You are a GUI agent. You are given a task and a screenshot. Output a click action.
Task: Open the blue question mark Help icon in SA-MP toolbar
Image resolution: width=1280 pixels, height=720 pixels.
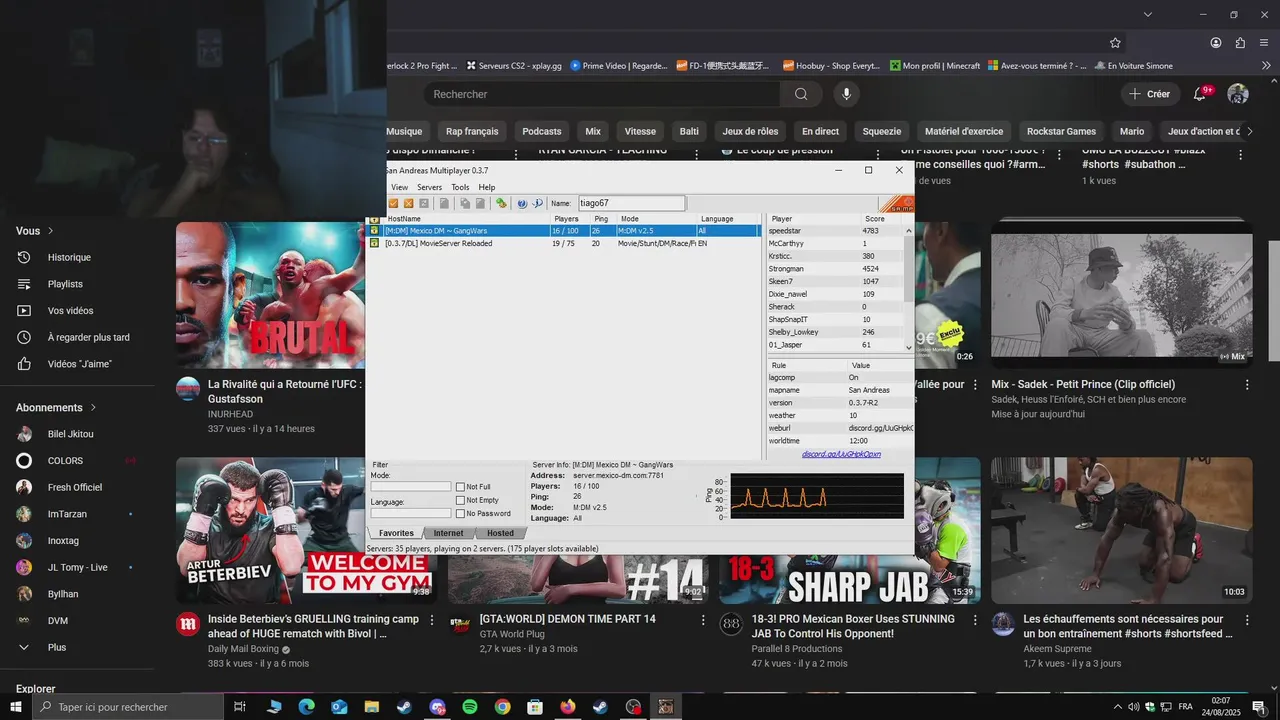coord(522,203)
